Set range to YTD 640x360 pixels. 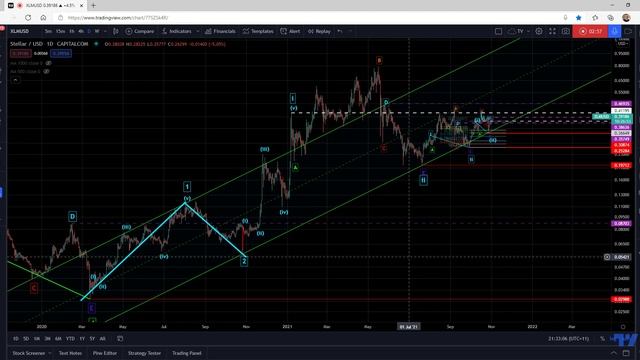70,338
